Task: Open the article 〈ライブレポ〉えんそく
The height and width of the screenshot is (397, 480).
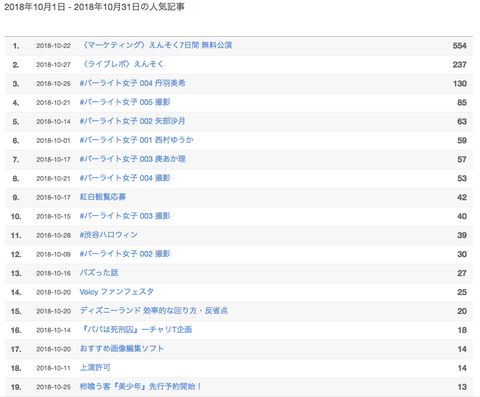Action: coord(122,64)
